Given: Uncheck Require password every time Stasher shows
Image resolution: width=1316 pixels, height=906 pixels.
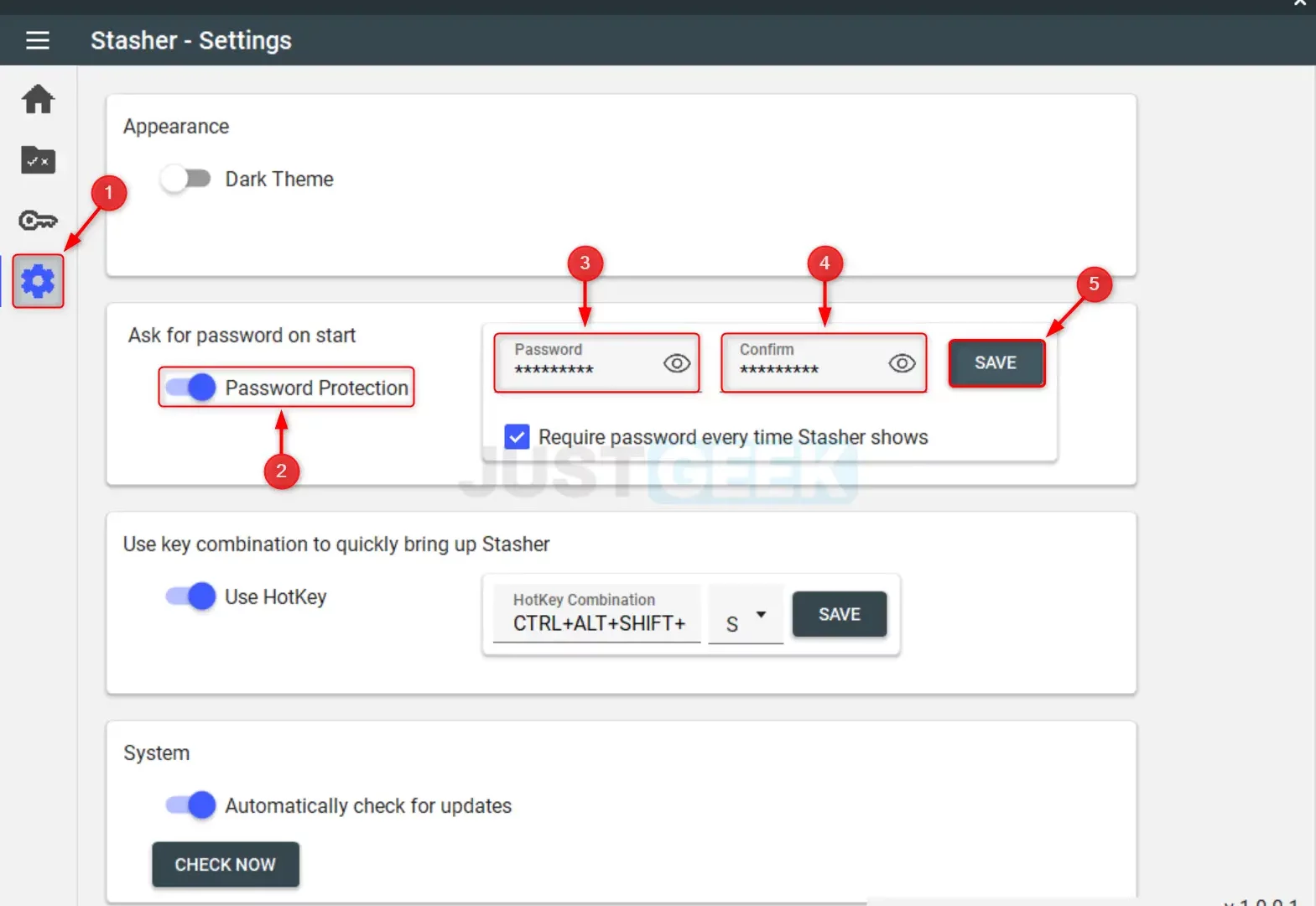Looking at the screenshot, I should tap(517, 437).
